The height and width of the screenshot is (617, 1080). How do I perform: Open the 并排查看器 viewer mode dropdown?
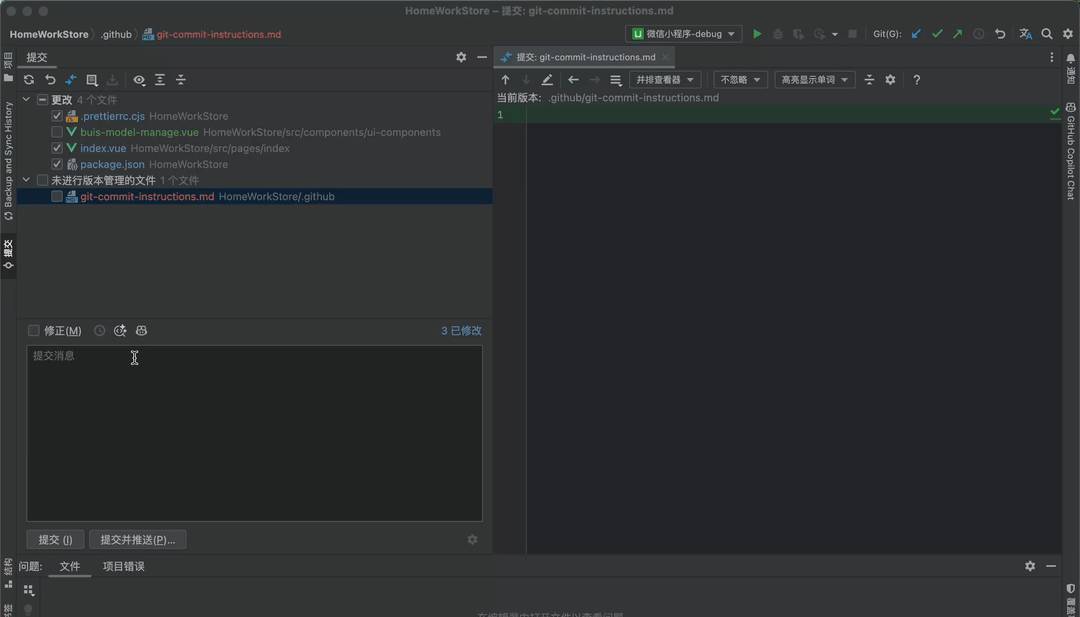tap(665, 79)
